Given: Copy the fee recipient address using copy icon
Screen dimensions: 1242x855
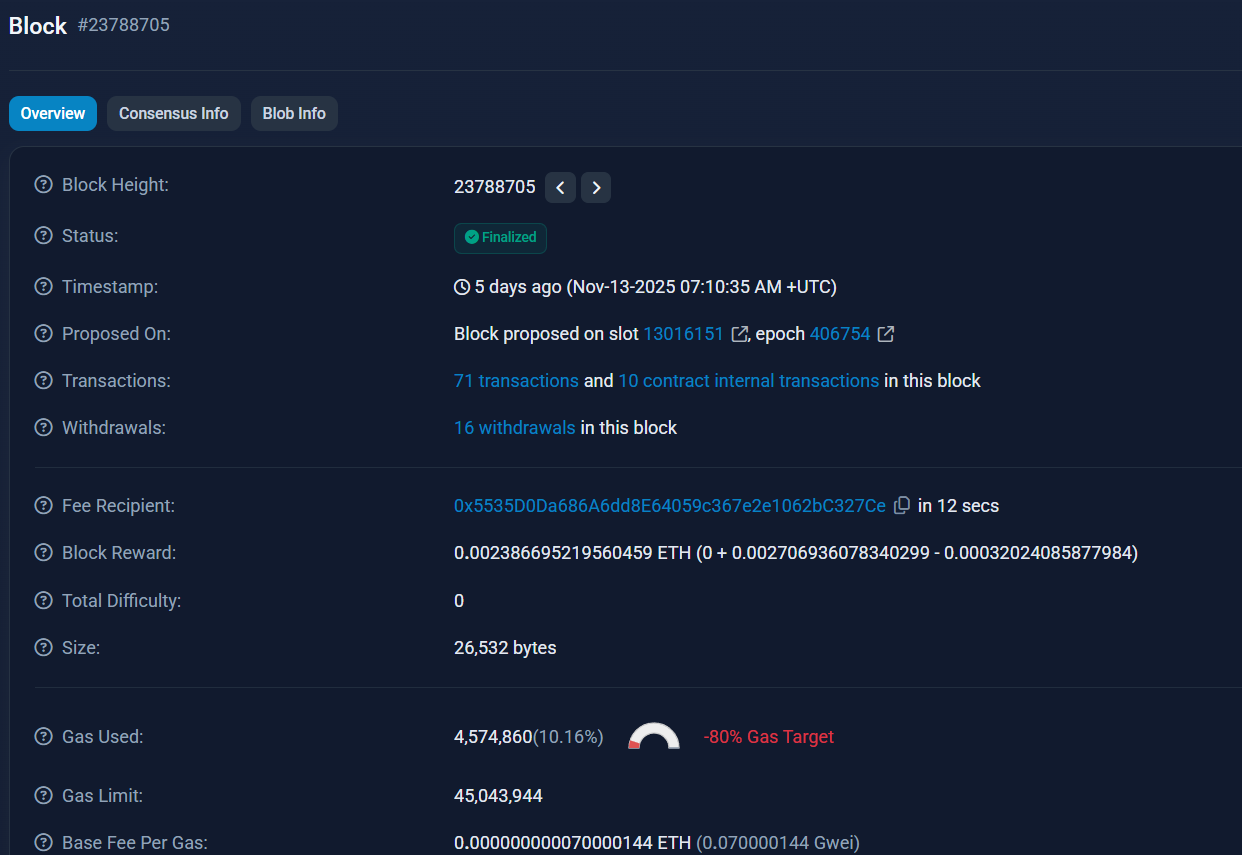Looking at the screenshot, I should 901,505.
